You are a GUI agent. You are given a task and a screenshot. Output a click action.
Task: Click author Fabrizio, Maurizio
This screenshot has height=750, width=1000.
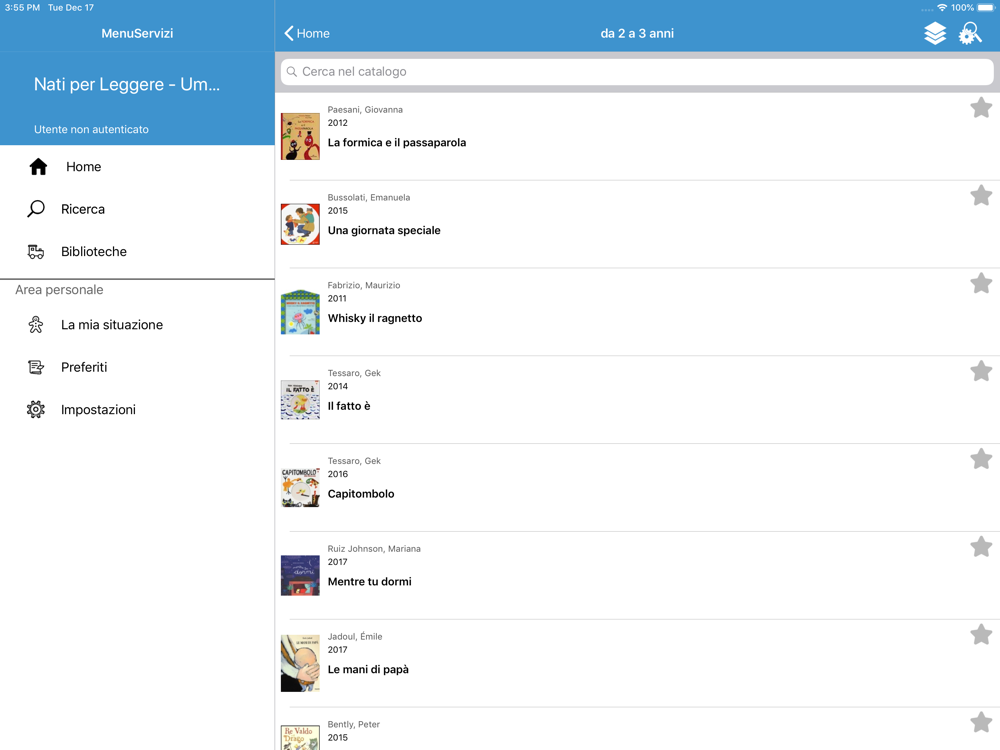(364, 285)
